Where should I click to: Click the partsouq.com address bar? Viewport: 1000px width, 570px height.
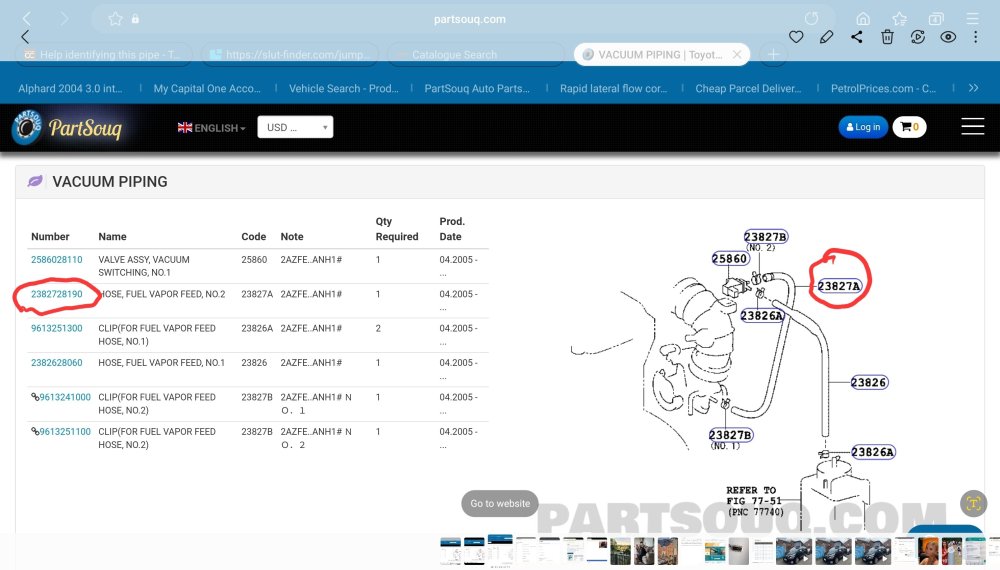(469, 19)
